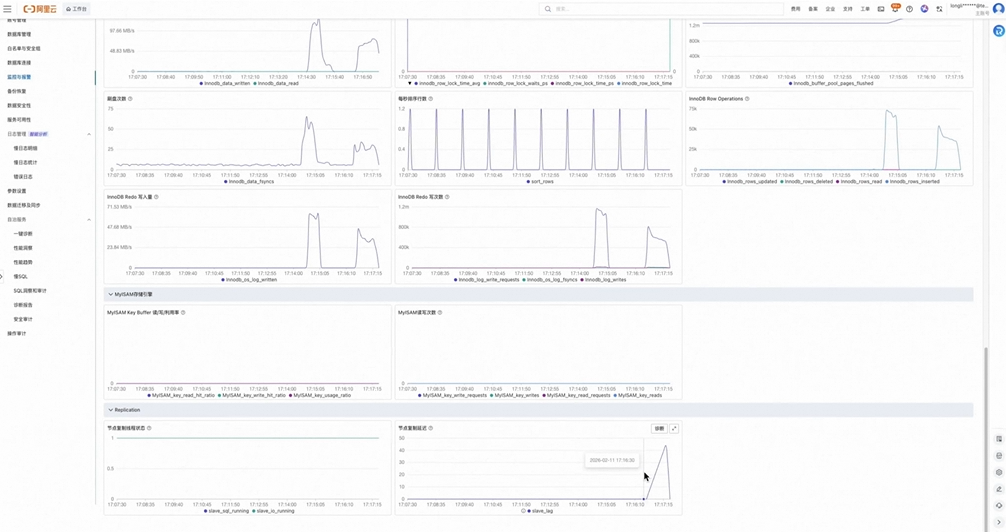Collapse the Replication section
Image resolution: width=1006 pixels, height=532 pixels.
click(x=110, y=410)
